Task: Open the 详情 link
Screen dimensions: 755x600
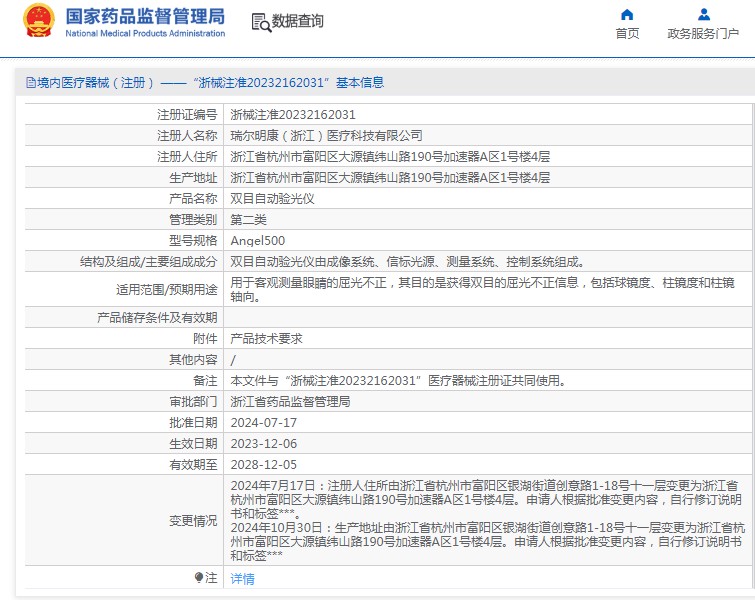Action: 242,578
